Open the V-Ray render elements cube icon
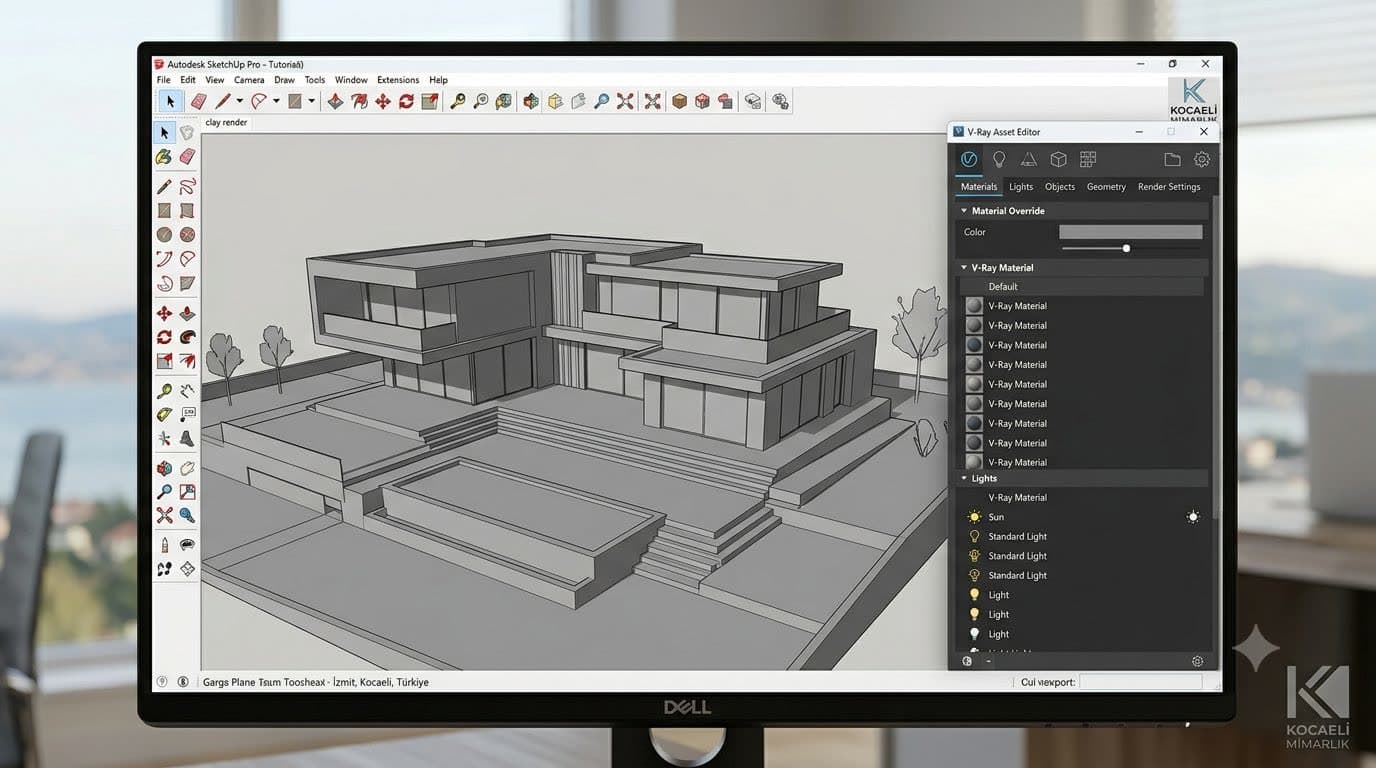1376x768 pixels. click(x=1058, y=159)
